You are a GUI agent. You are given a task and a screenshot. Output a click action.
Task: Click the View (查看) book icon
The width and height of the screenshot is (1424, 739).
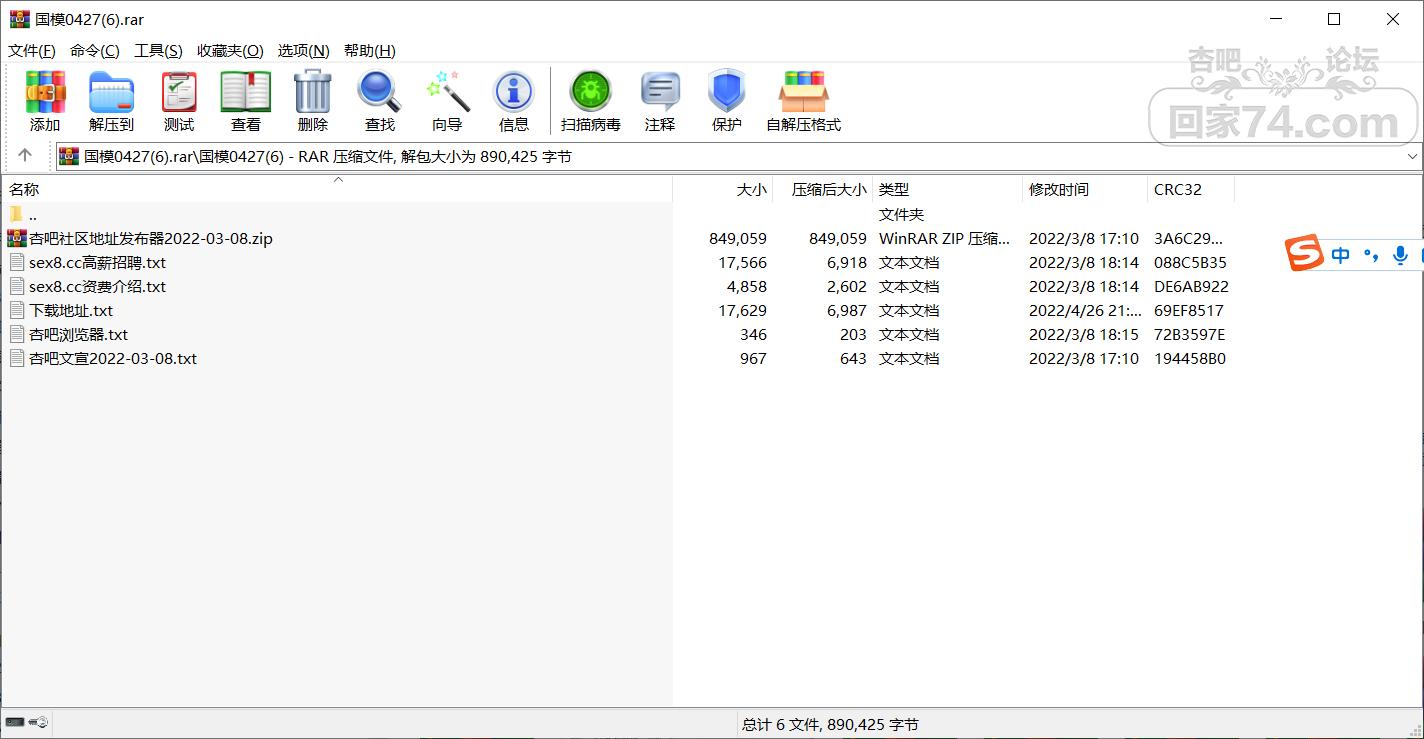[x=246, y=102]
